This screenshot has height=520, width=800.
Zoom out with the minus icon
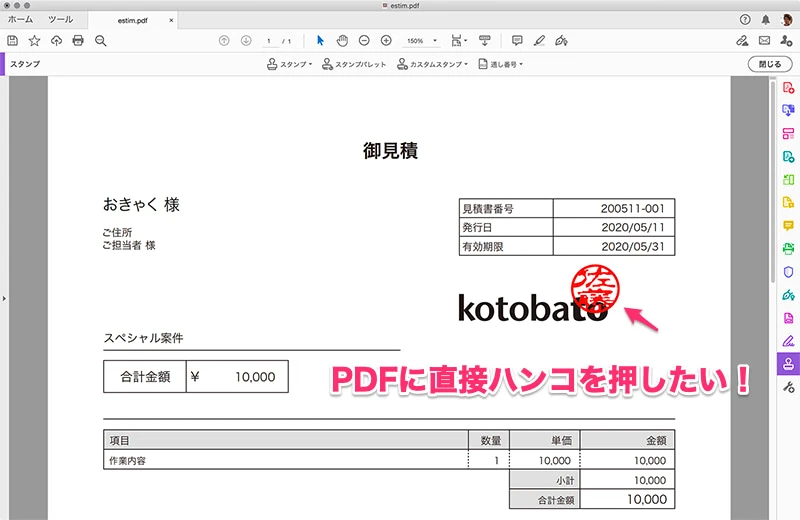[x=362, y=40]
